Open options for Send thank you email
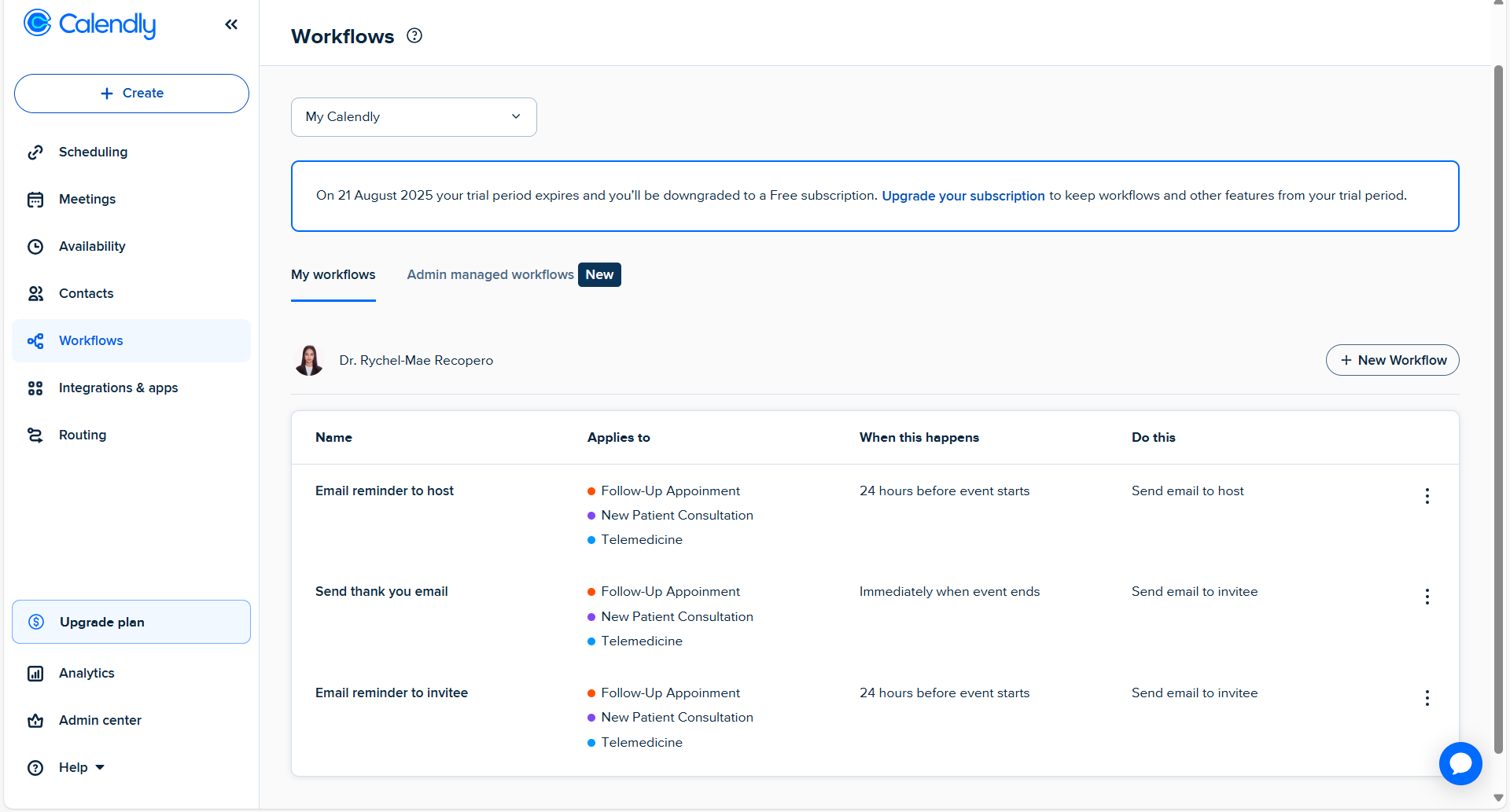This screenshot has width=1510, height=812. pos(1427,597)
